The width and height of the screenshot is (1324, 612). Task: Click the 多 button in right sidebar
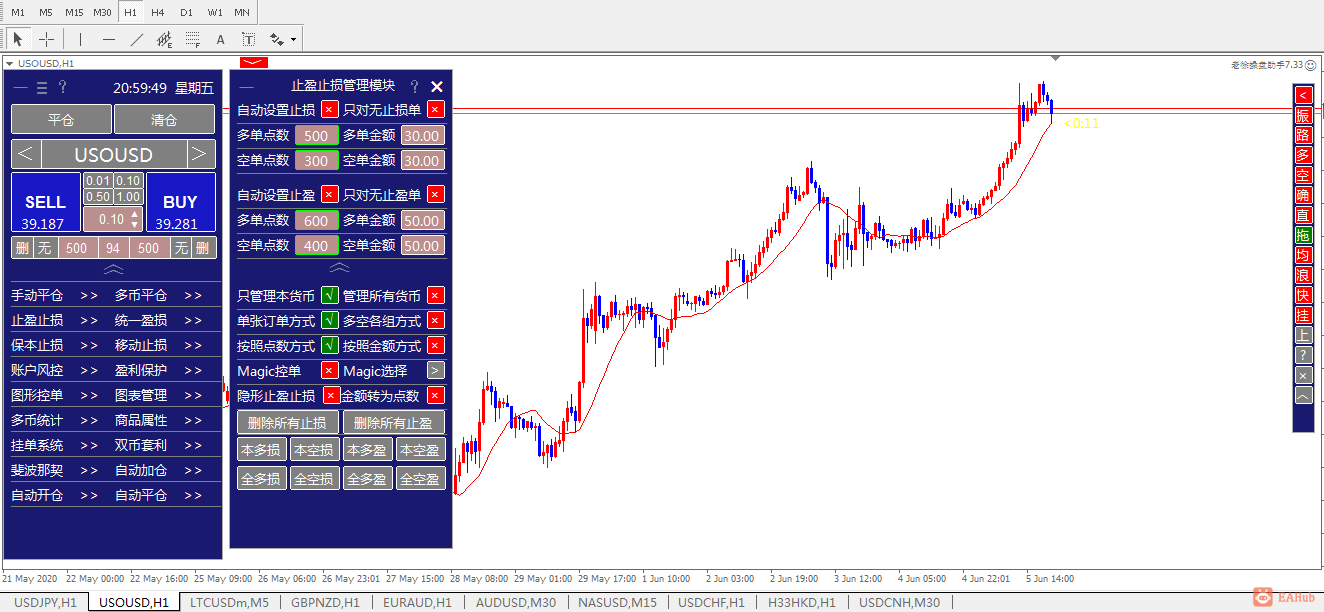pos(1303,154)
